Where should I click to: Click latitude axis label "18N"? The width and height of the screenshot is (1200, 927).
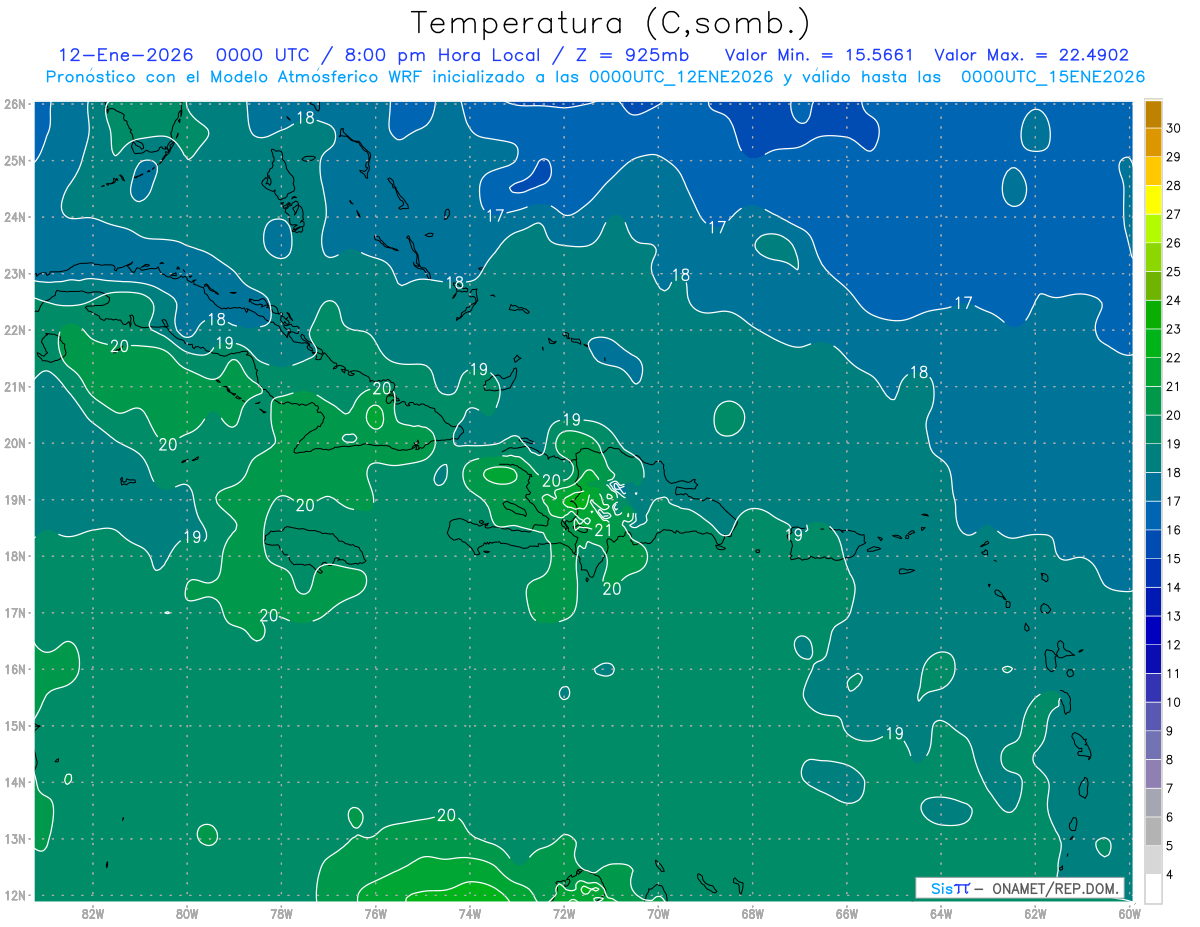tap(14, 556)
